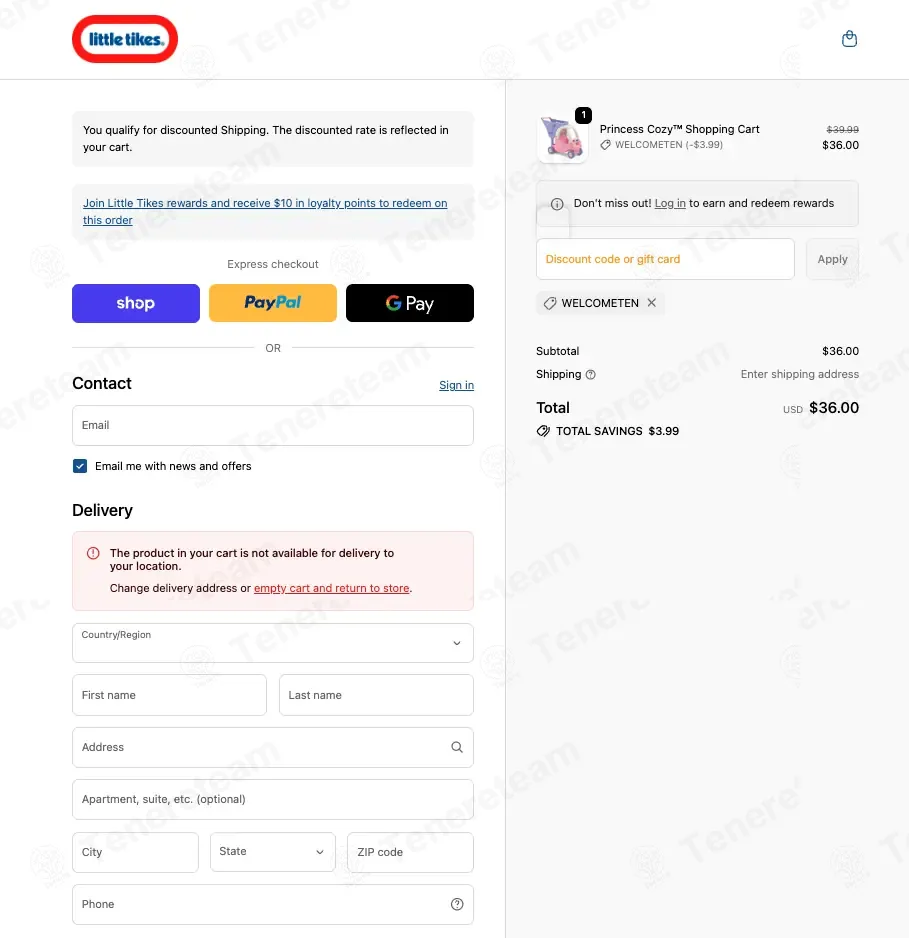Screen dimensions: 909x938
Task: Click the phone field help icon
Action: click(x=457, y=904)
